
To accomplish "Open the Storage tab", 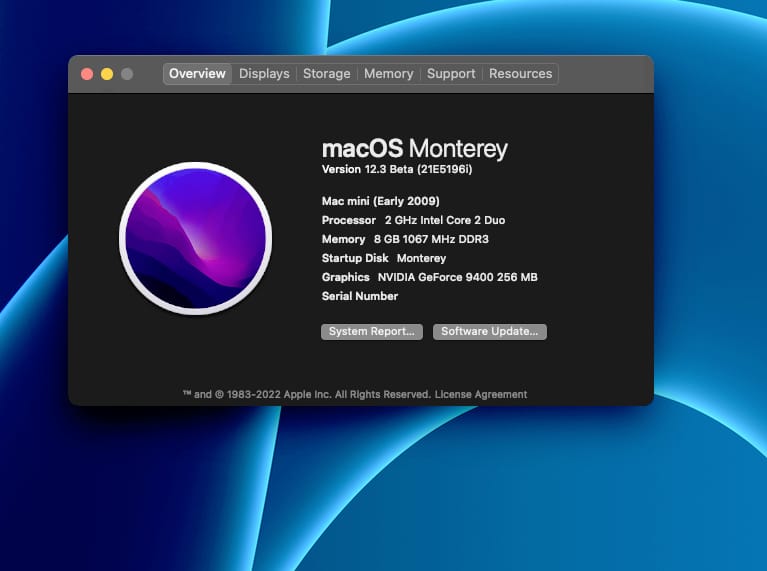I will pyautogui.click(x=327, y=74).
